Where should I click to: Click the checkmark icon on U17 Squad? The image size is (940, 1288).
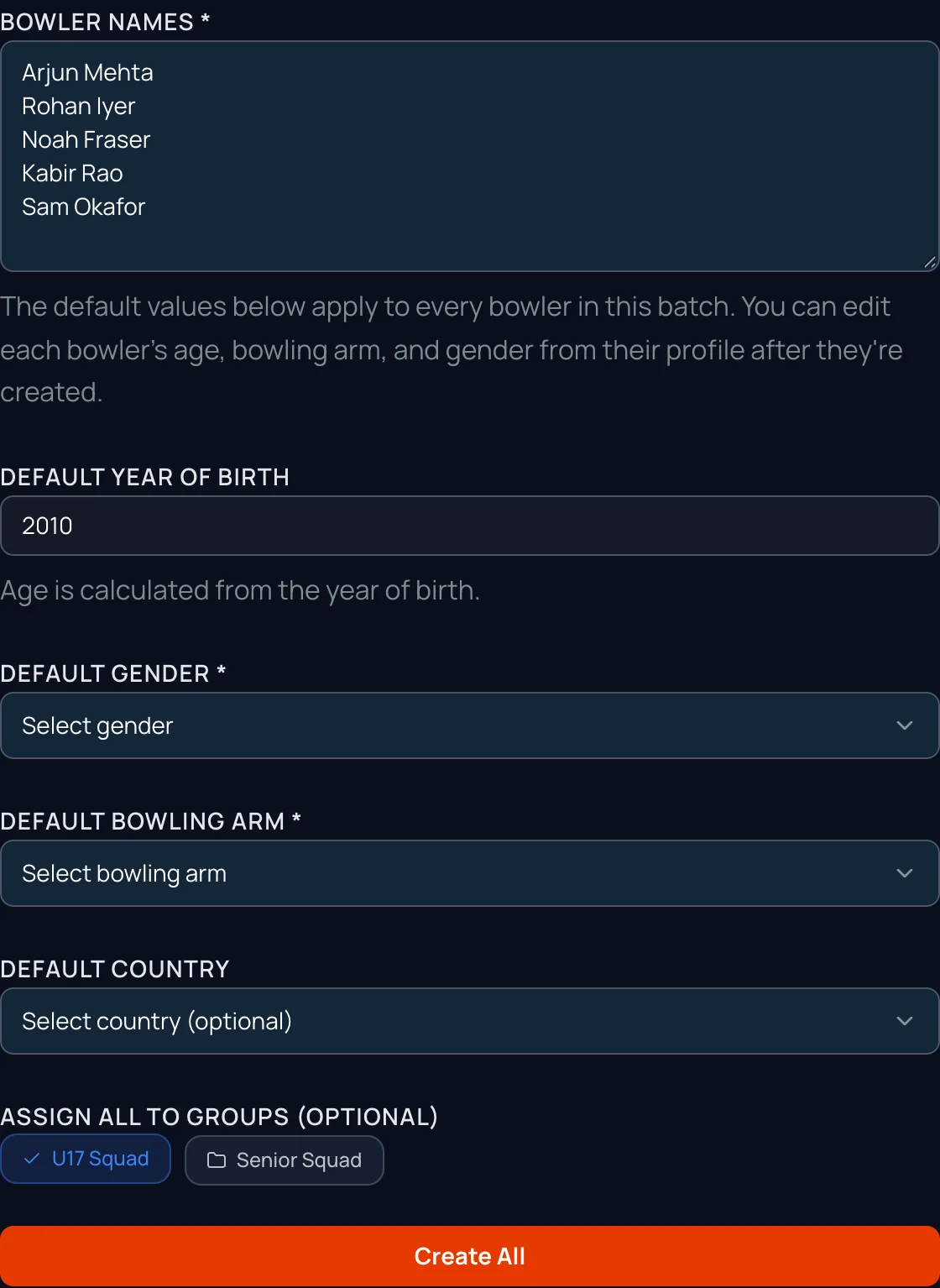[x=32, y=1159]
